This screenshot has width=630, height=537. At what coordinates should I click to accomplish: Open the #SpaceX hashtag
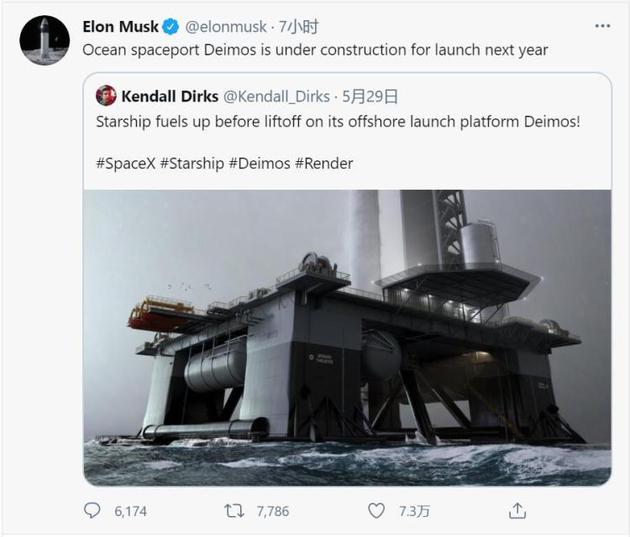tap(125, 163)
